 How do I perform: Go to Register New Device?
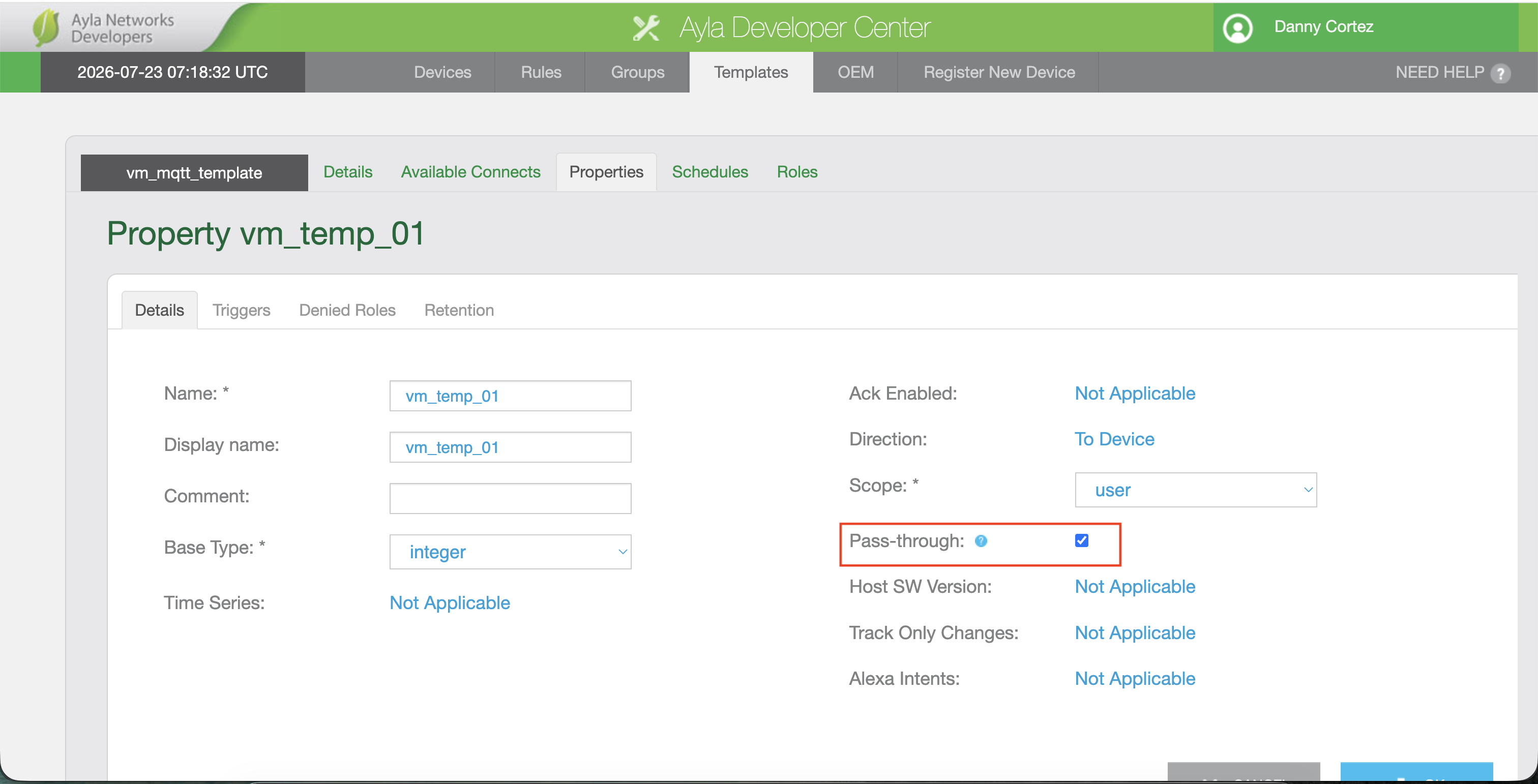pyautogui.click(x=999, y=72)
